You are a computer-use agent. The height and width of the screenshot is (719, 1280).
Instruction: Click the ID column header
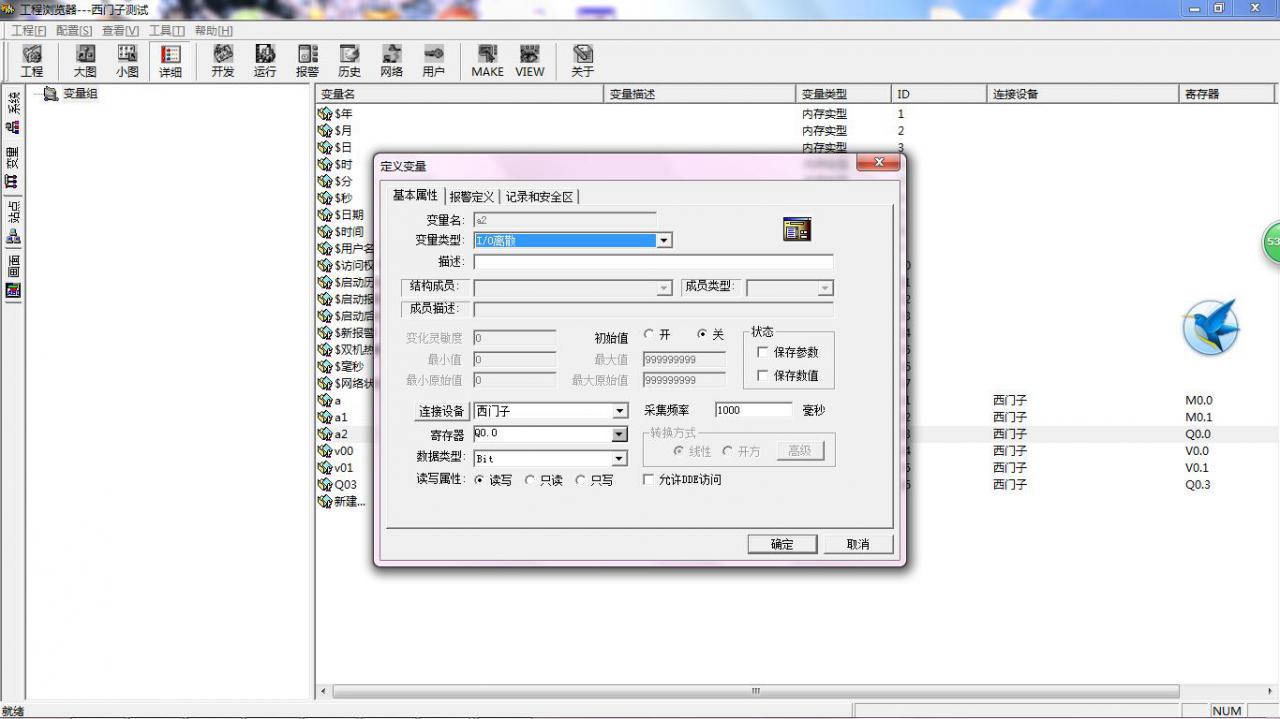click(939, 94)
